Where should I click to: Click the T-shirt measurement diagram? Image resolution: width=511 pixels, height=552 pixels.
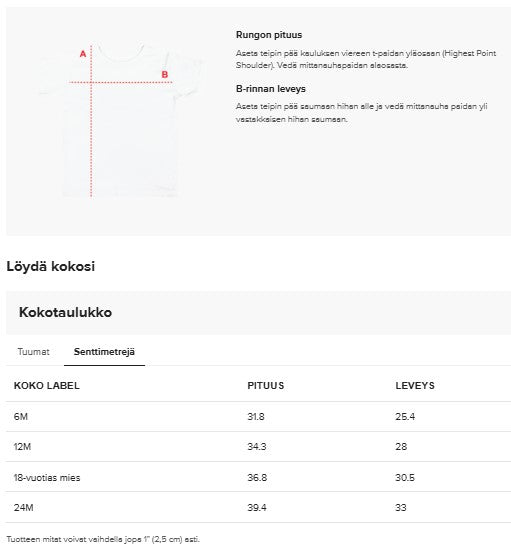[121, 120]
